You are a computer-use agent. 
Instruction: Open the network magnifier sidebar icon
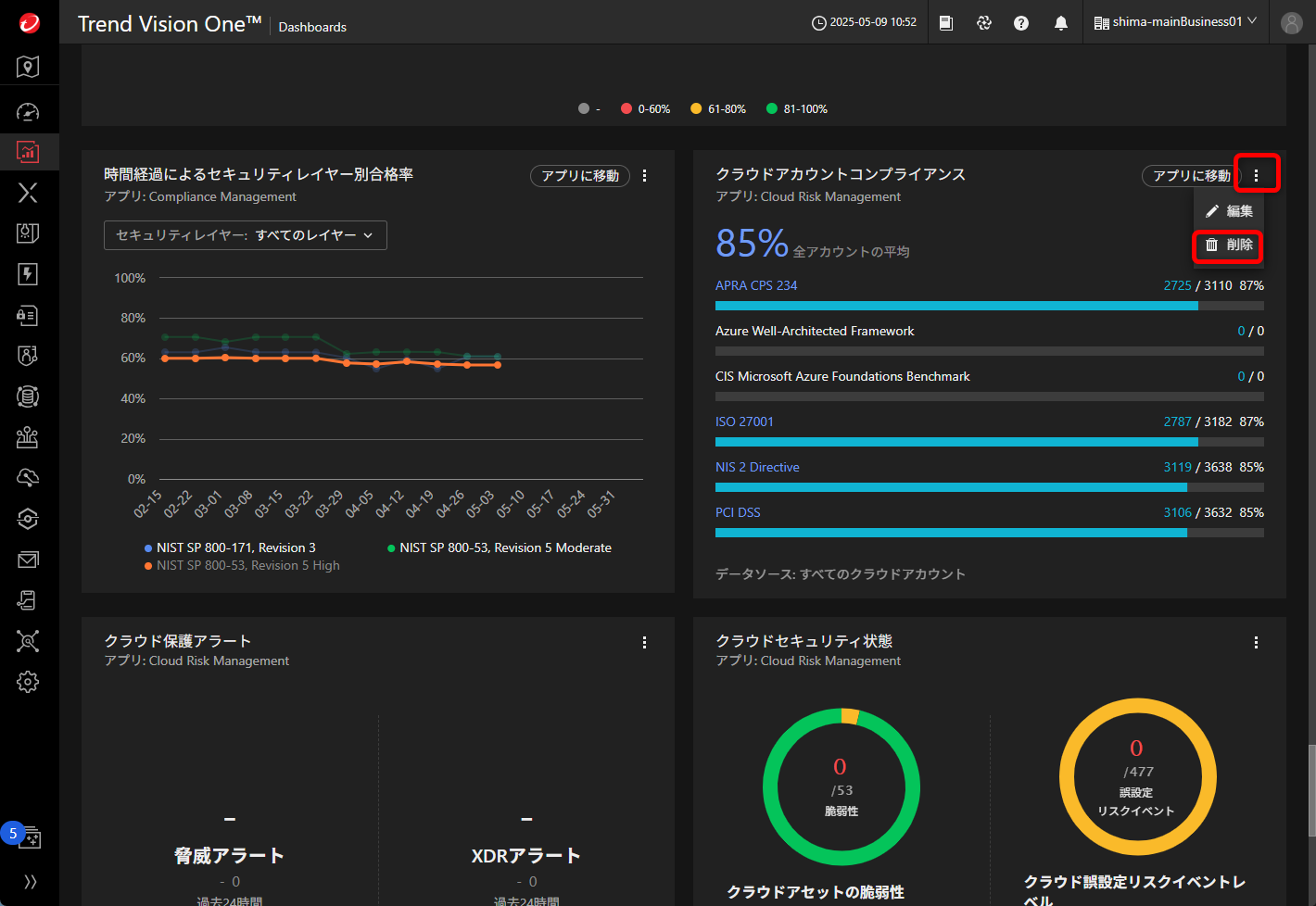(28, 641)
